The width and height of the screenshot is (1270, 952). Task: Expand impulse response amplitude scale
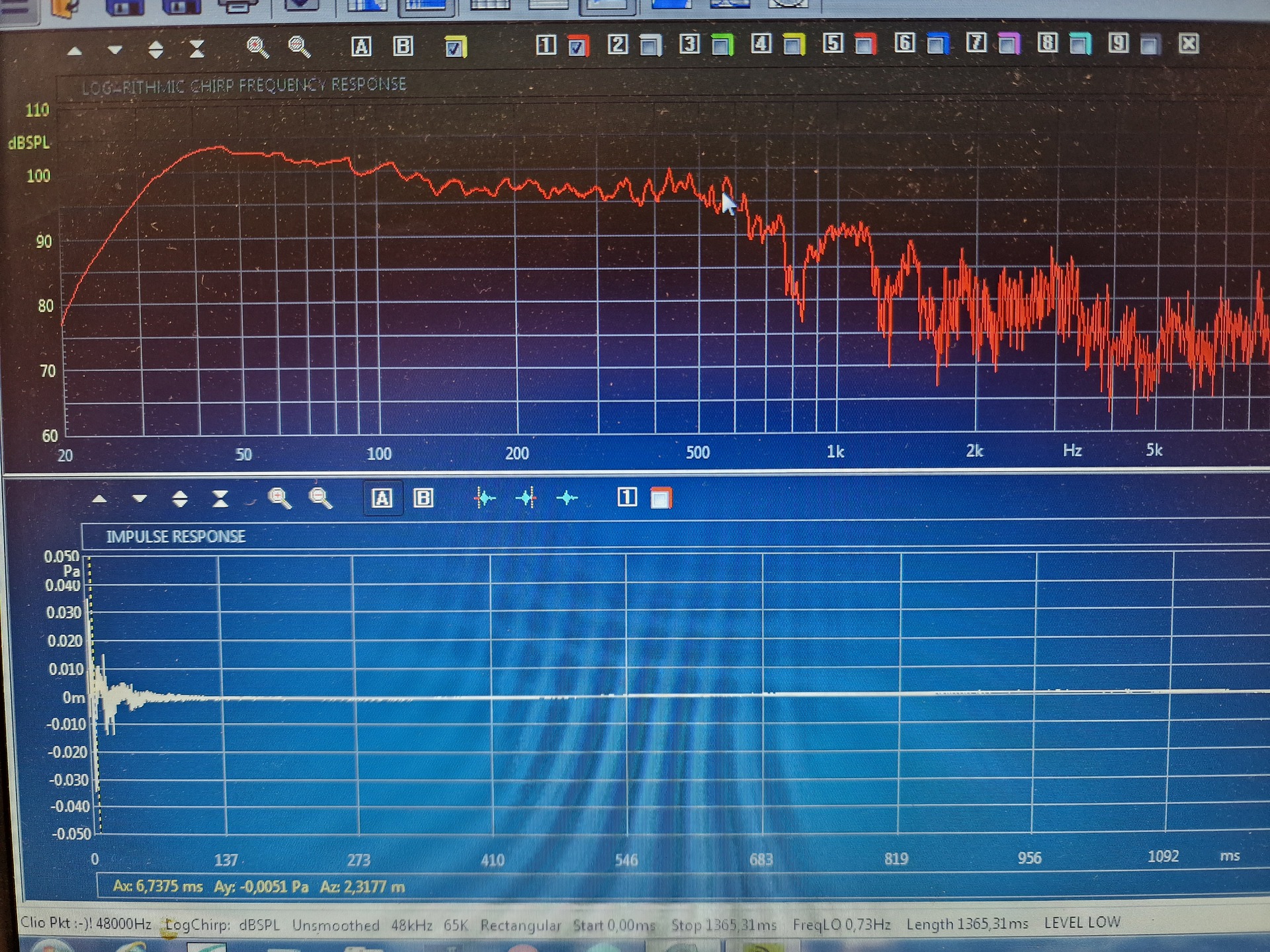(x=180, y=498)
